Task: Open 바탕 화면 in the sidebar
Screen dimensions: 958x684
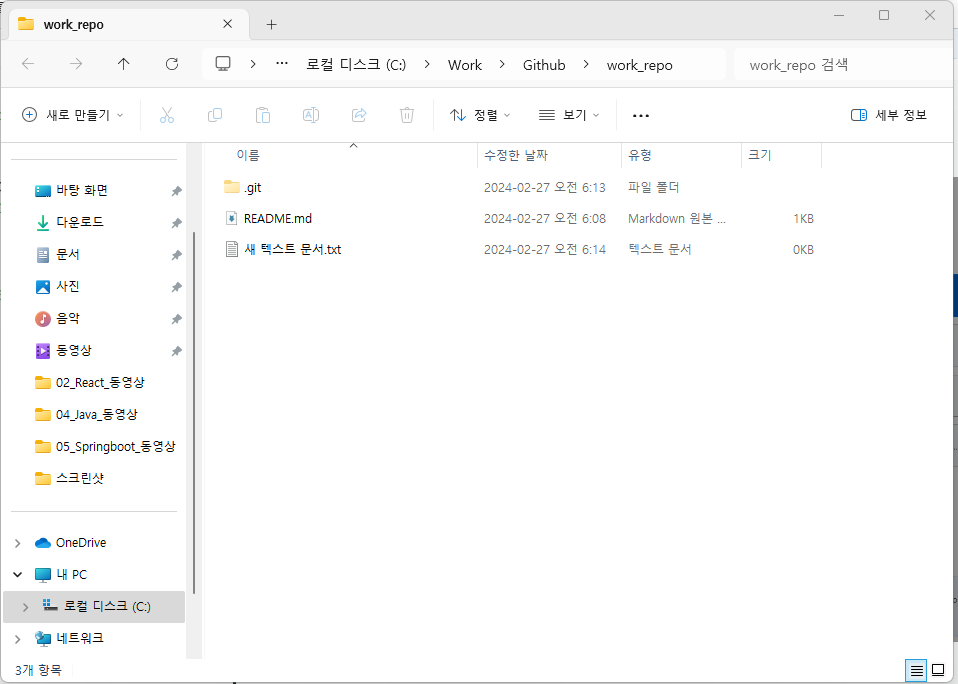Action: 82,191
